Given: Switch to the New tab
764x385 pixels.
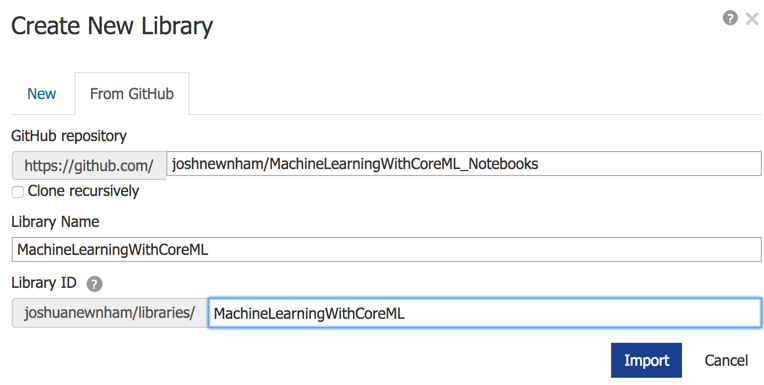Looking at the screenshot, I should 42,94.
